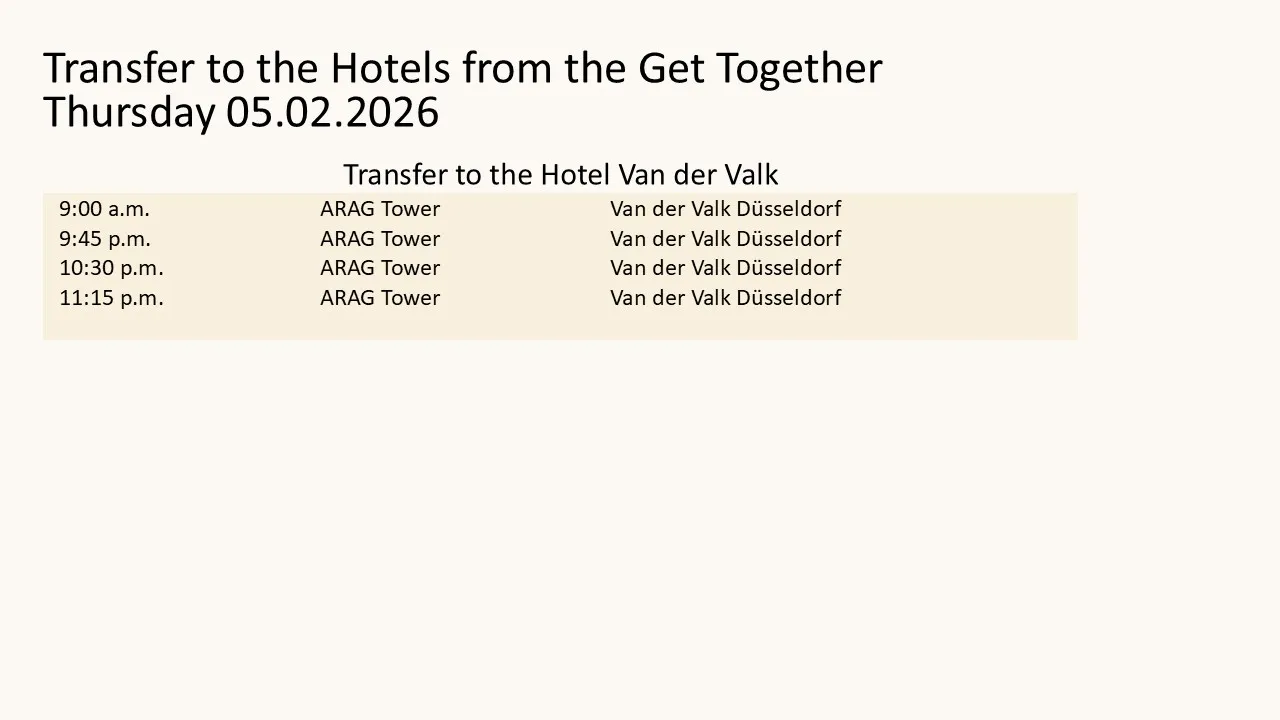The width and height of the screenshot is (1280, 720).
Task: Click ARAG Tower in the 9:45 p.m. row
Action: (x=380, y=239)
